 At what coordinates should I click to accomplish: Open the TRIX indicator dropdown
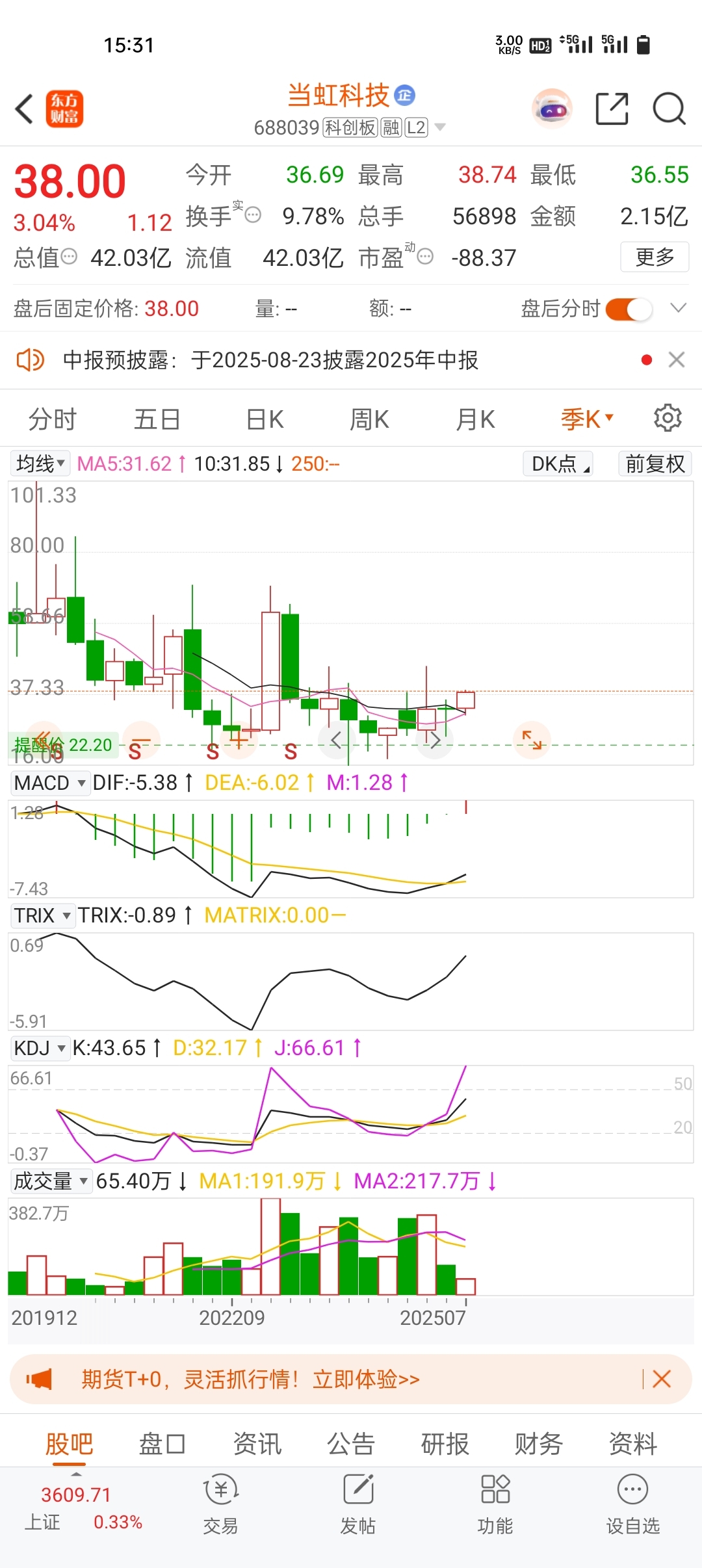(x=43, y=915)
